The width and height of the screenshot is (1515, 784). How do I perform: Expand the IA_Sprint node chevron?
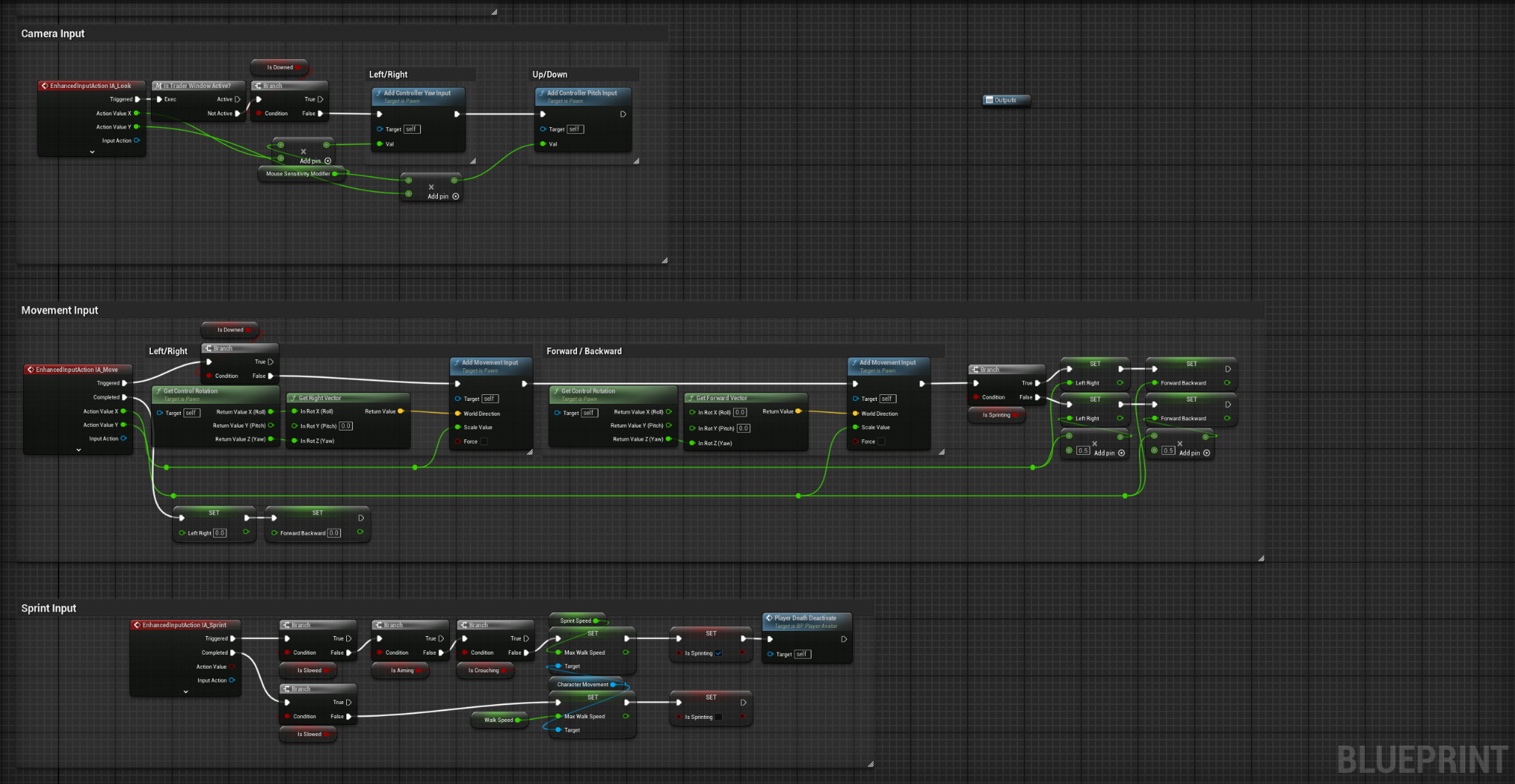point(186,692)
